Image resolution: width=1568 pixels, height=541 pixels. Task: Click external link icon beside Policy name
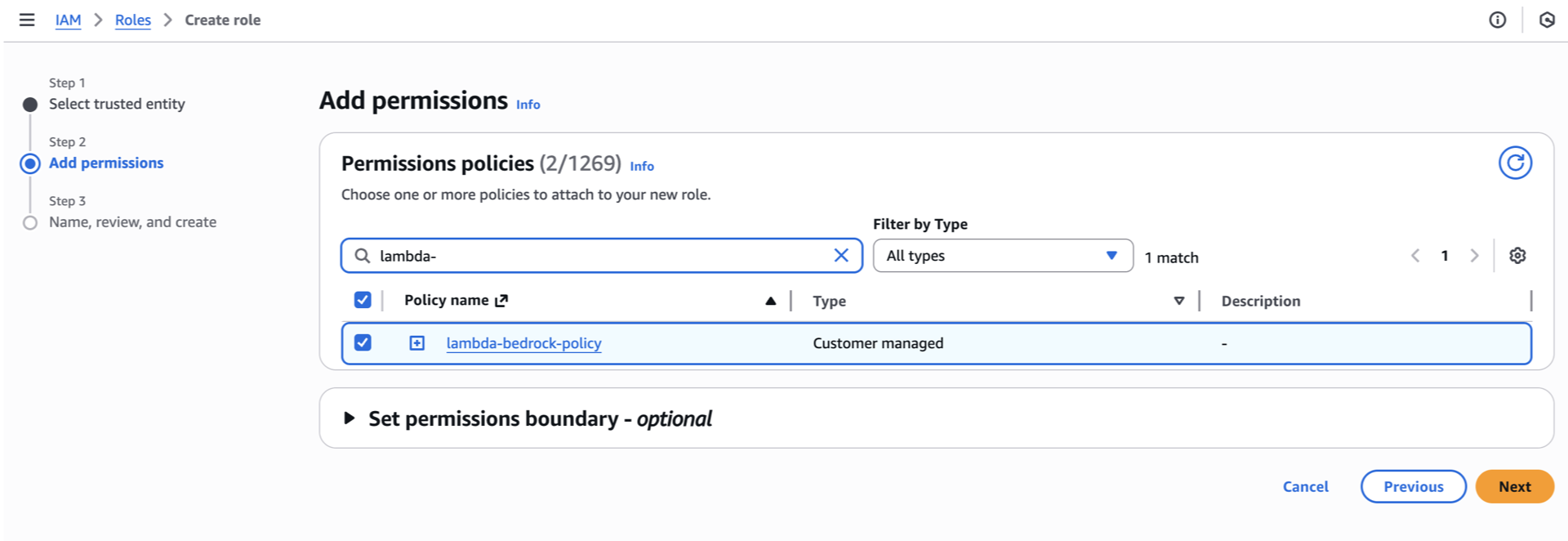coord(501,301)
